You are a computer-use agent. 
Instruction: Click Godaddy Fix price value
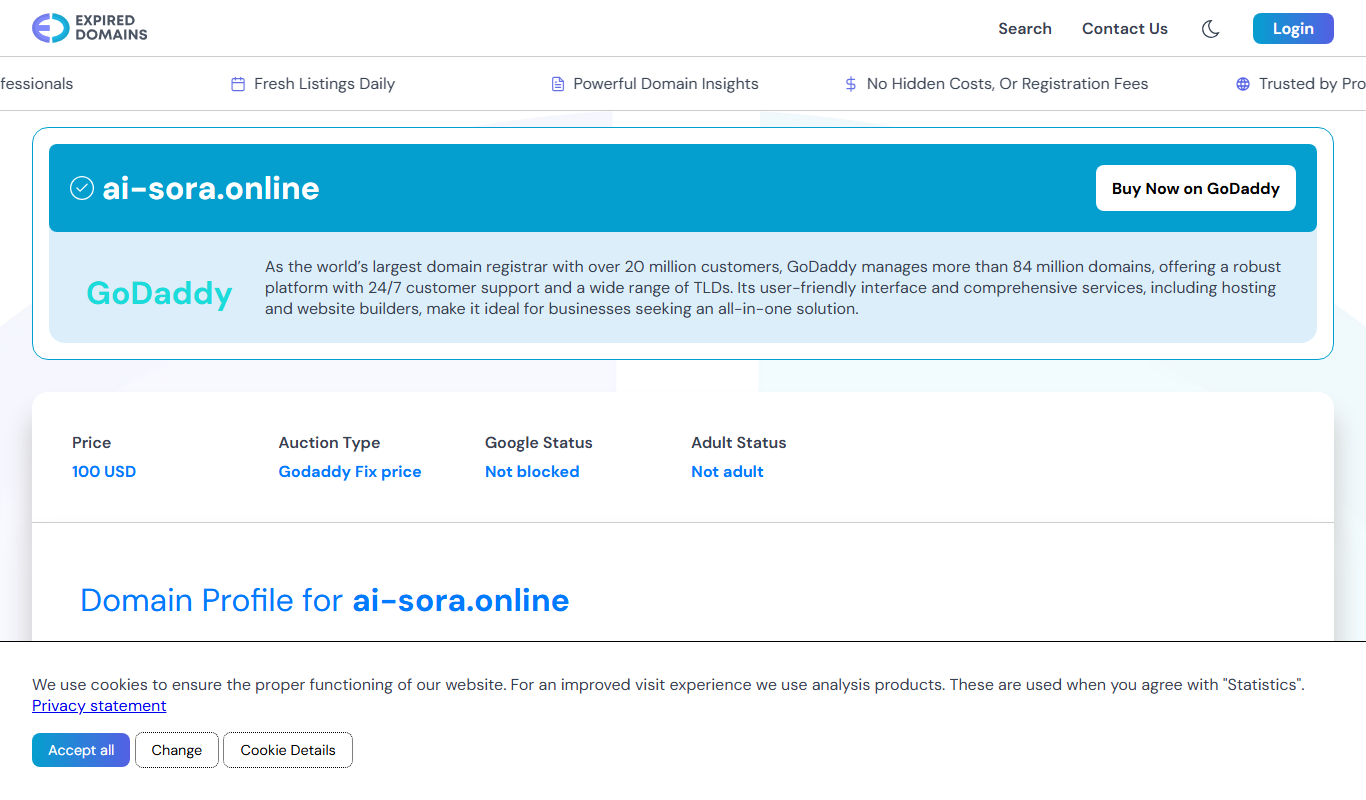pyautogui.click(x=350, y=472)
